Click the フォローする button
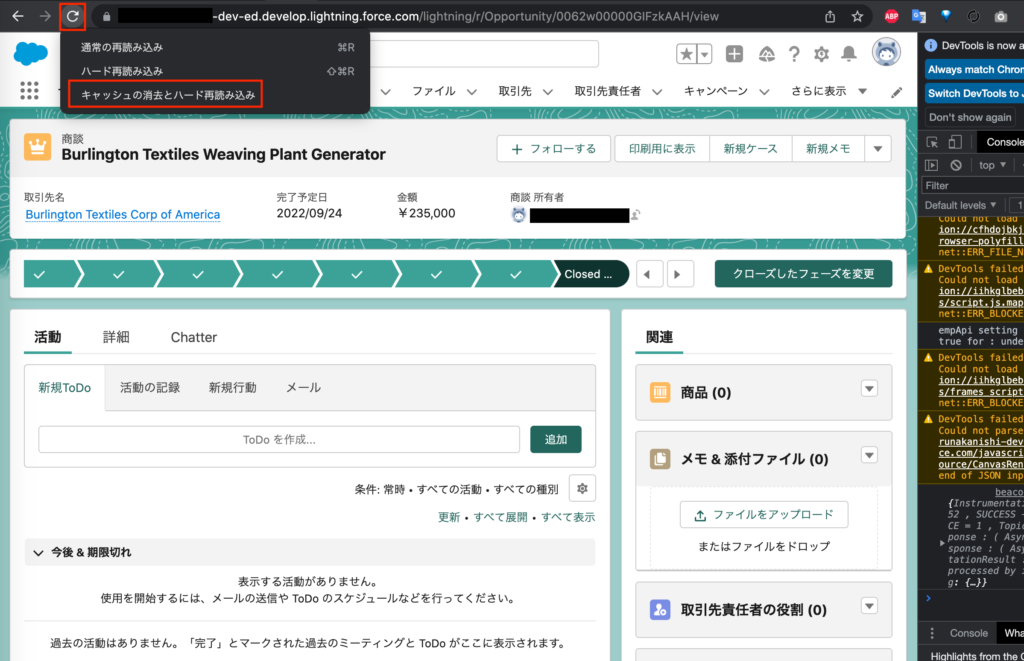The image size is (1024, 661). click(553, 149)
